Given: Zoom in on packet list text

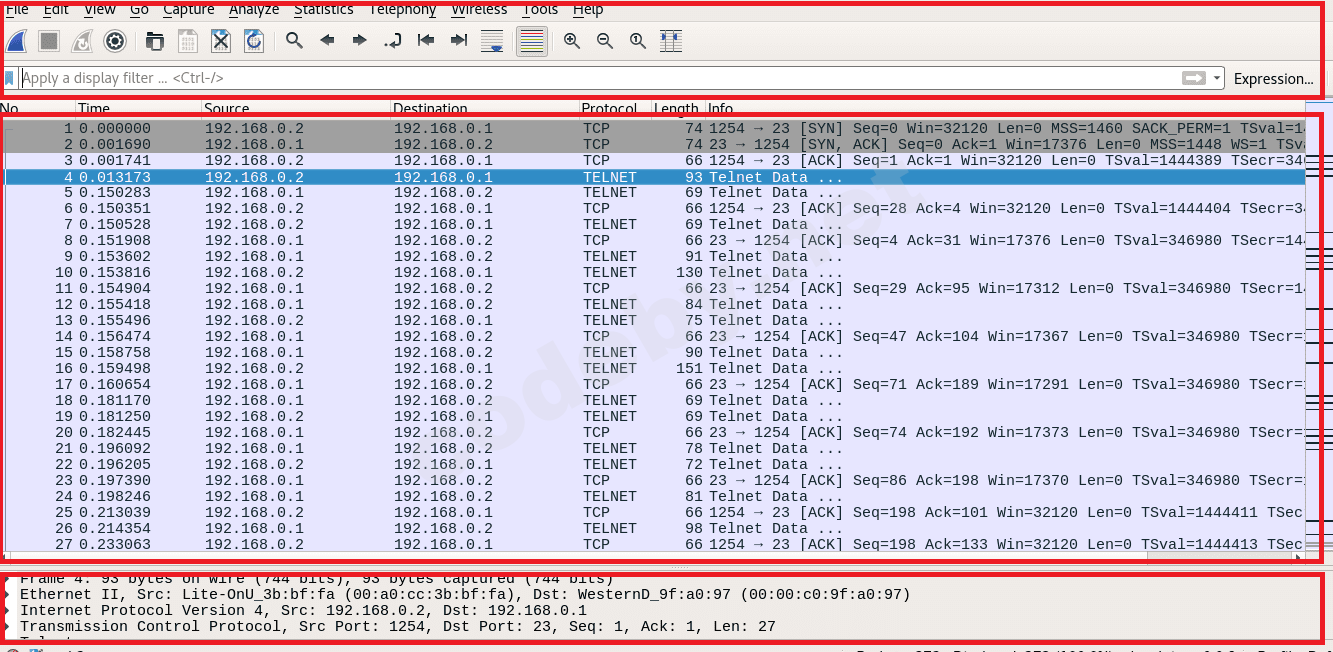Looking at the screenshot, I should pos(572,41).
